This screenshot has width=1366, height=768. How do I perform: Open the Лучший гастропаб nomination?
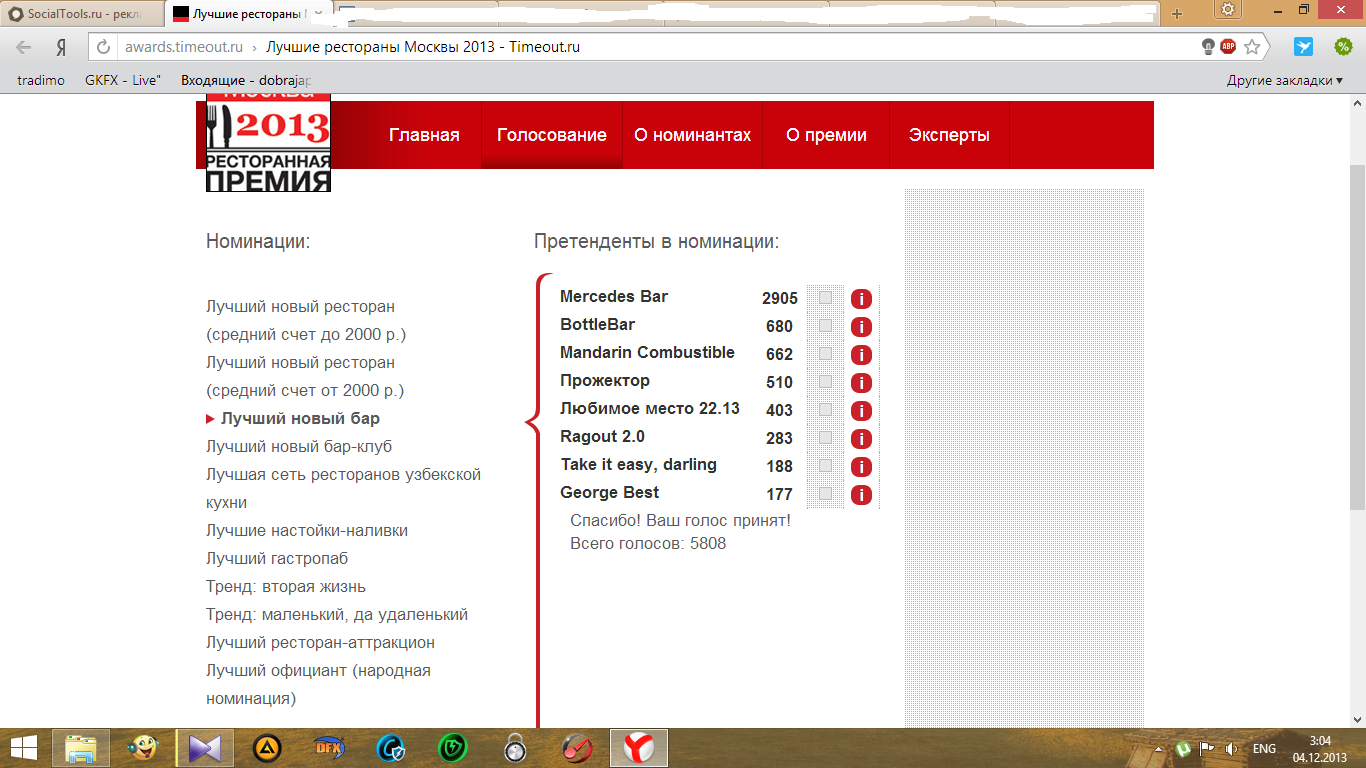(277, 559)
